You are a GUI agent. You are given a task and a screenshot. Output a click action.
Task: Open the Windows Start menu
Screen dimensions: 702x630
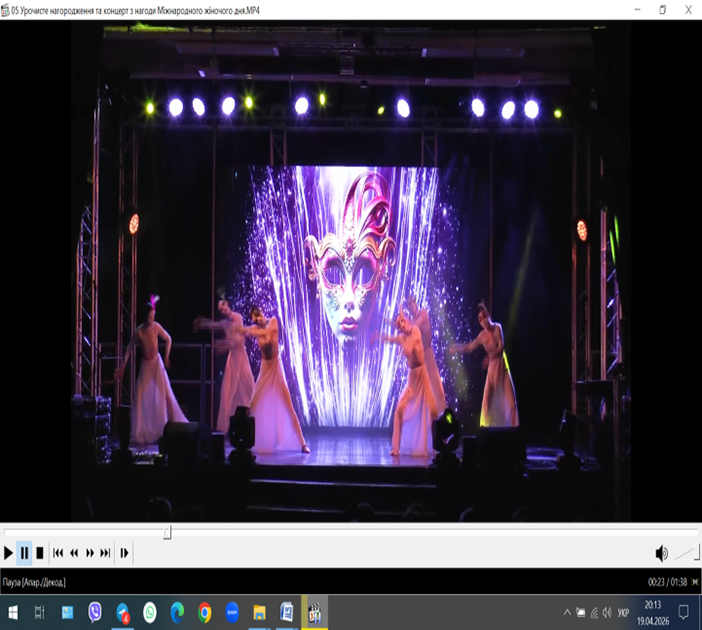(x=13, y=612)
